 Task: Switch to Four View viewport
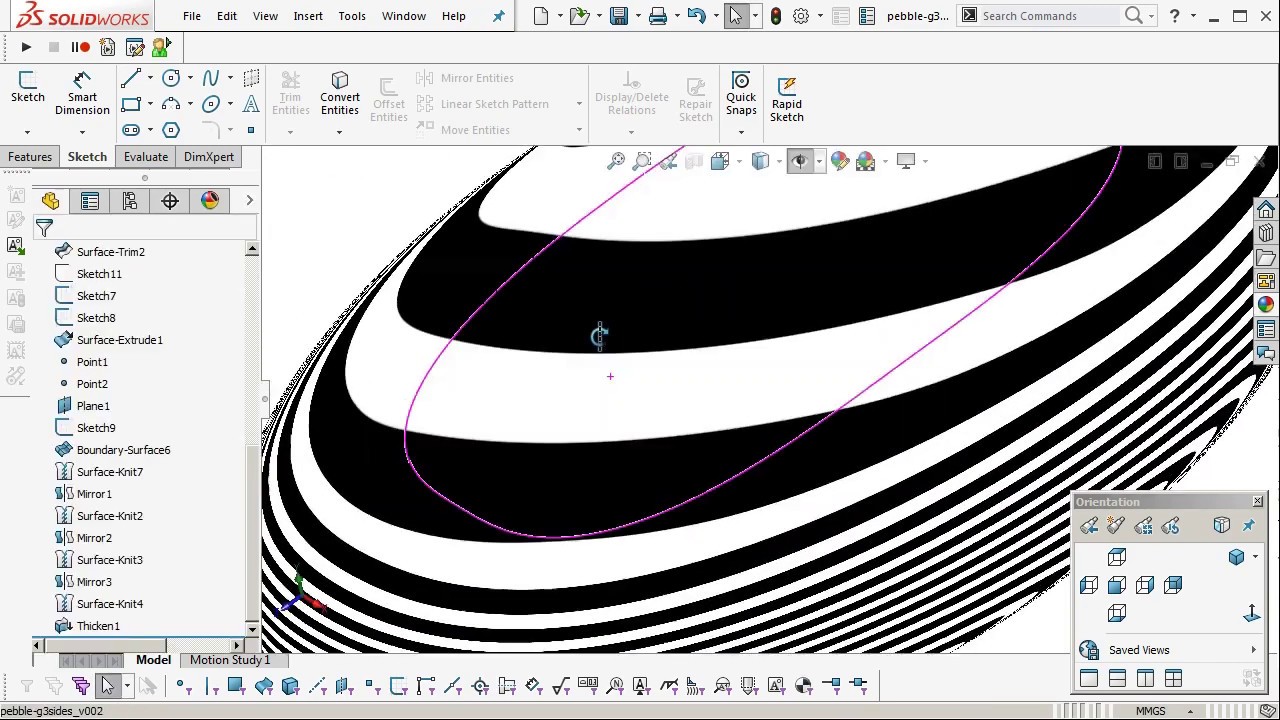click(1173, 680)
